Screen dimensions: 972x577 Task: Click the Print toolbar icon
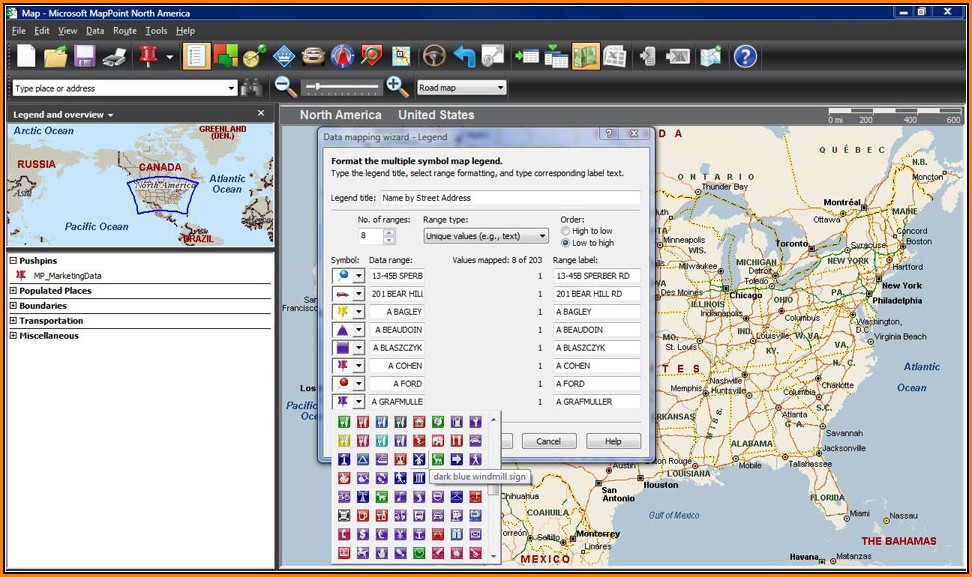[x=114, y=56]
